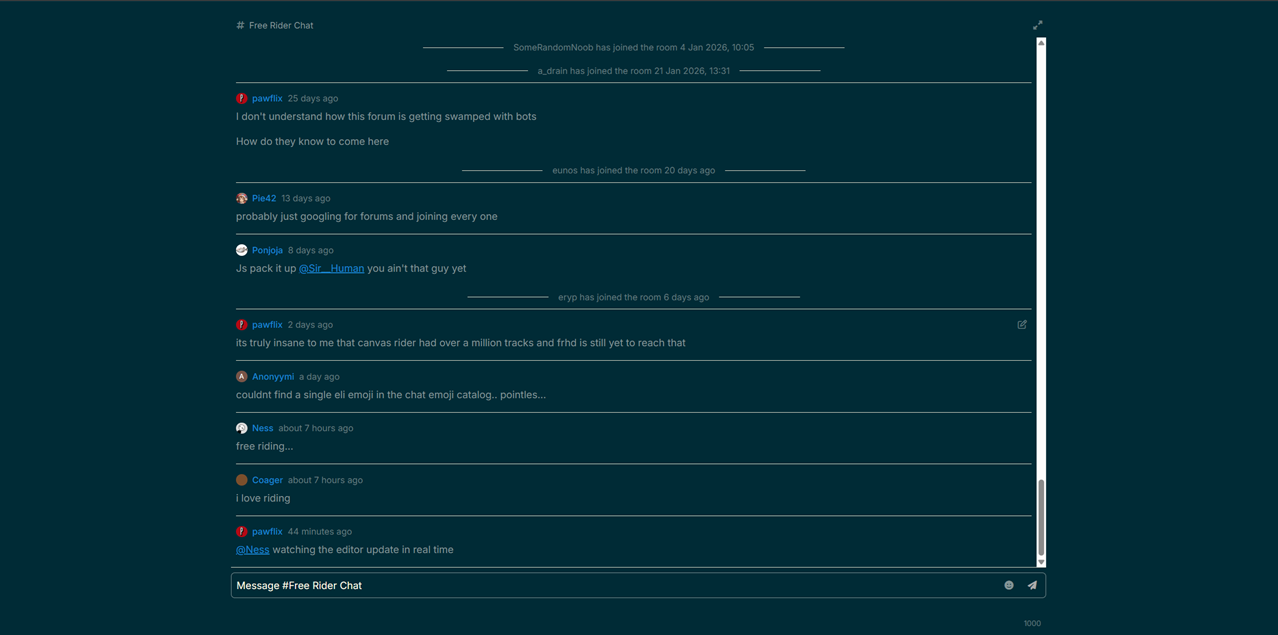The width and height of the screenshot is (1278, 635).
Task: Click pawflix's red avatar icon
Action: 241,98
